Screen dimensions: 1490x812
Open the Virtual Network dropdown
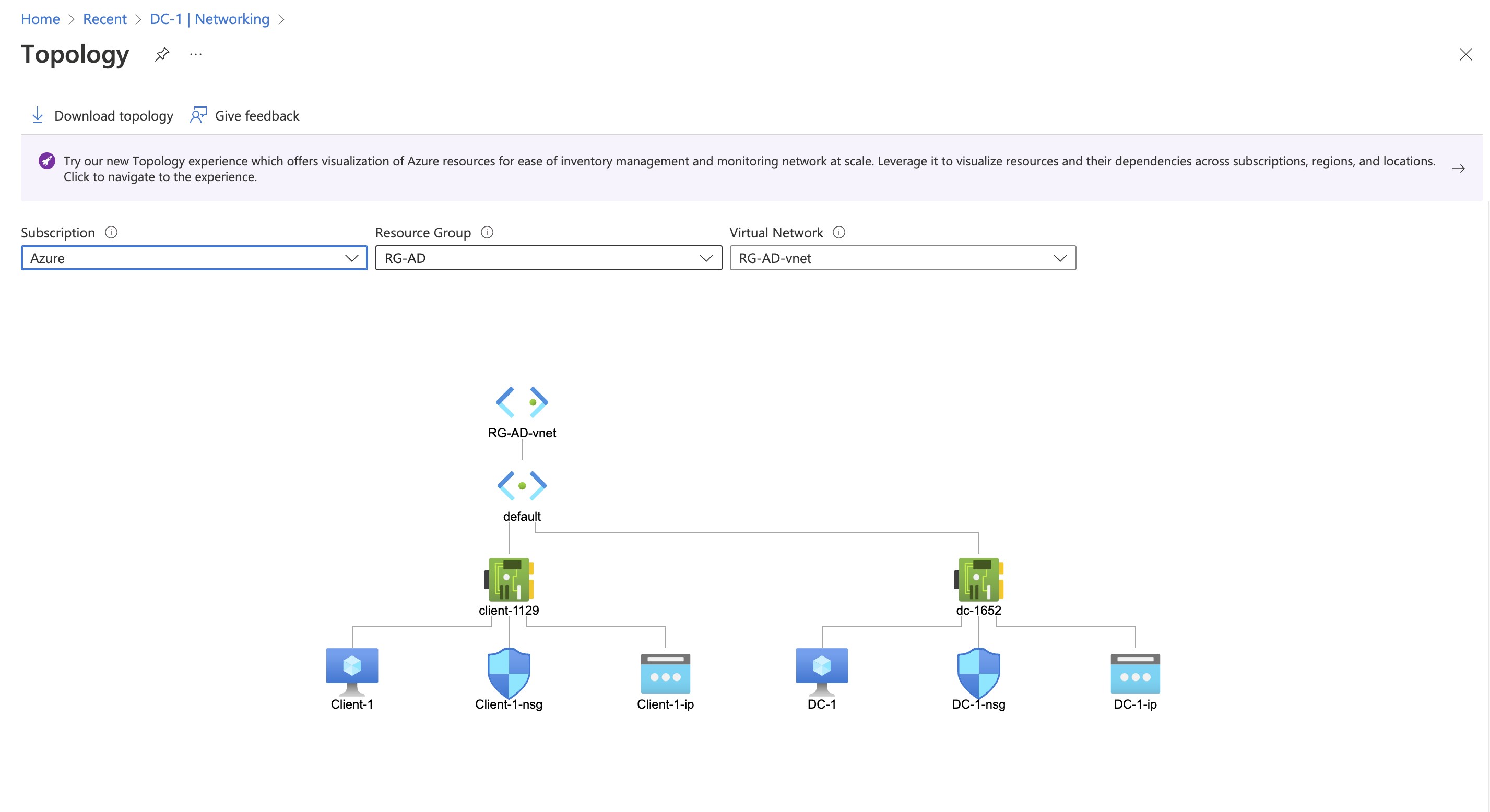pos(902,258)
